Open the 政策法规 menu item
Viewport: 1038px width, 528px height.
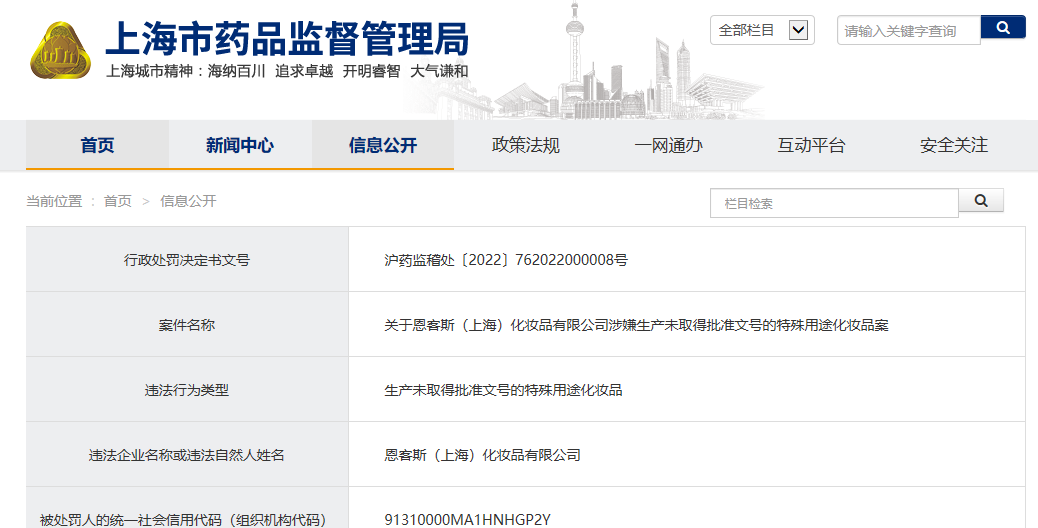[x=526, y=146]
